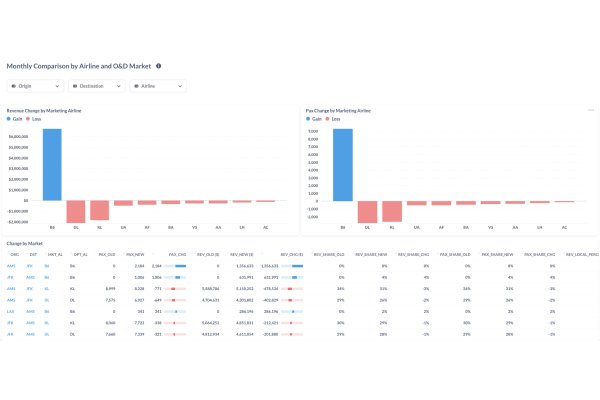Click the tag icon in the Airline filter
600x400 pixels.
click(x=136, y=87)
